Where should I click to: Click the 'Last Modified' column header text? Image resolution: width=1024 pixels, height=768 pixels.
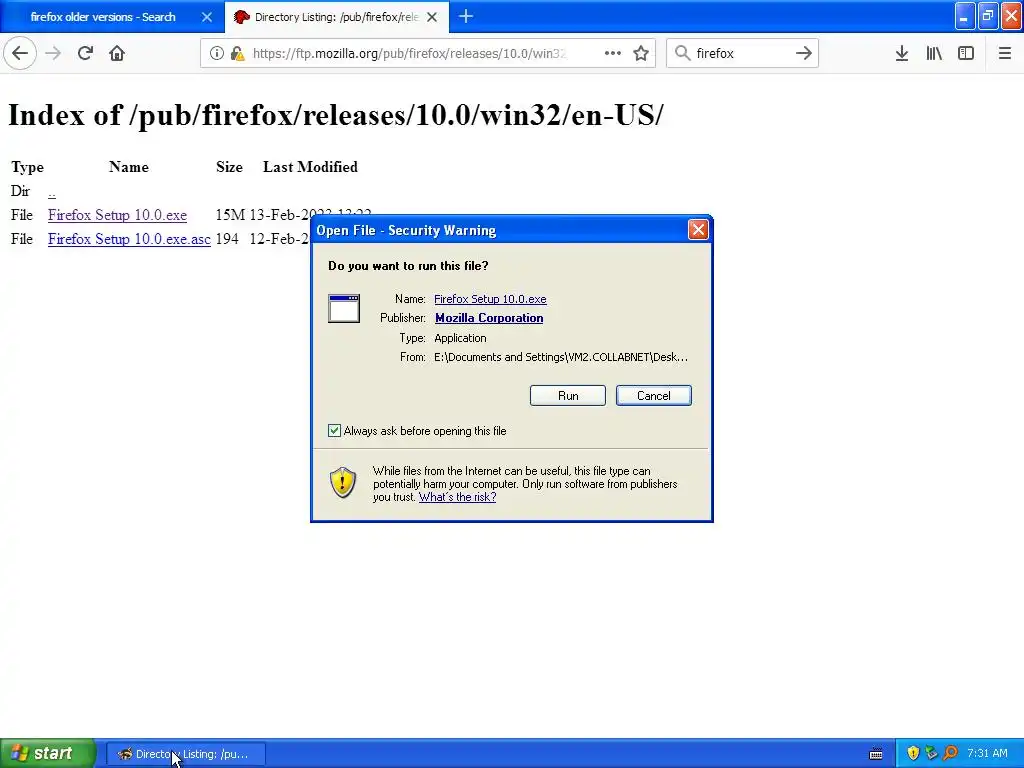[x=310, y=167]
